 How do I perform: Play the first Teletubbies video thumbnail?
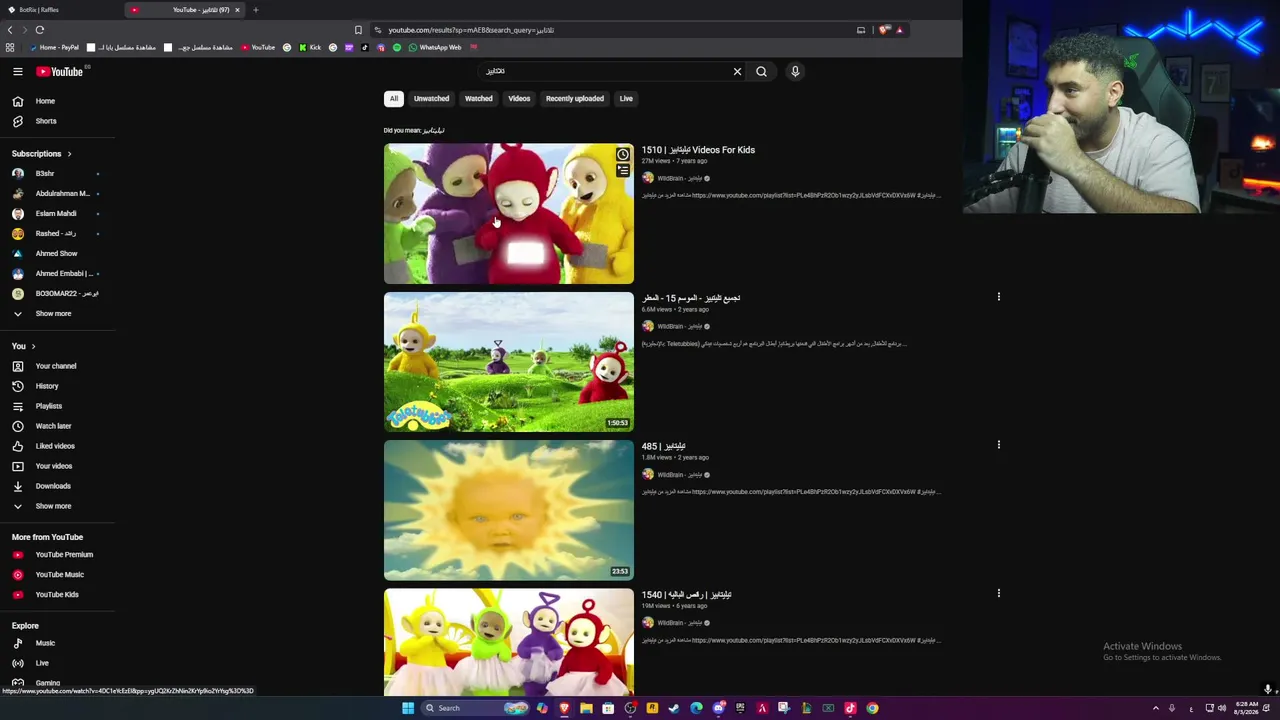pos(509,214)
